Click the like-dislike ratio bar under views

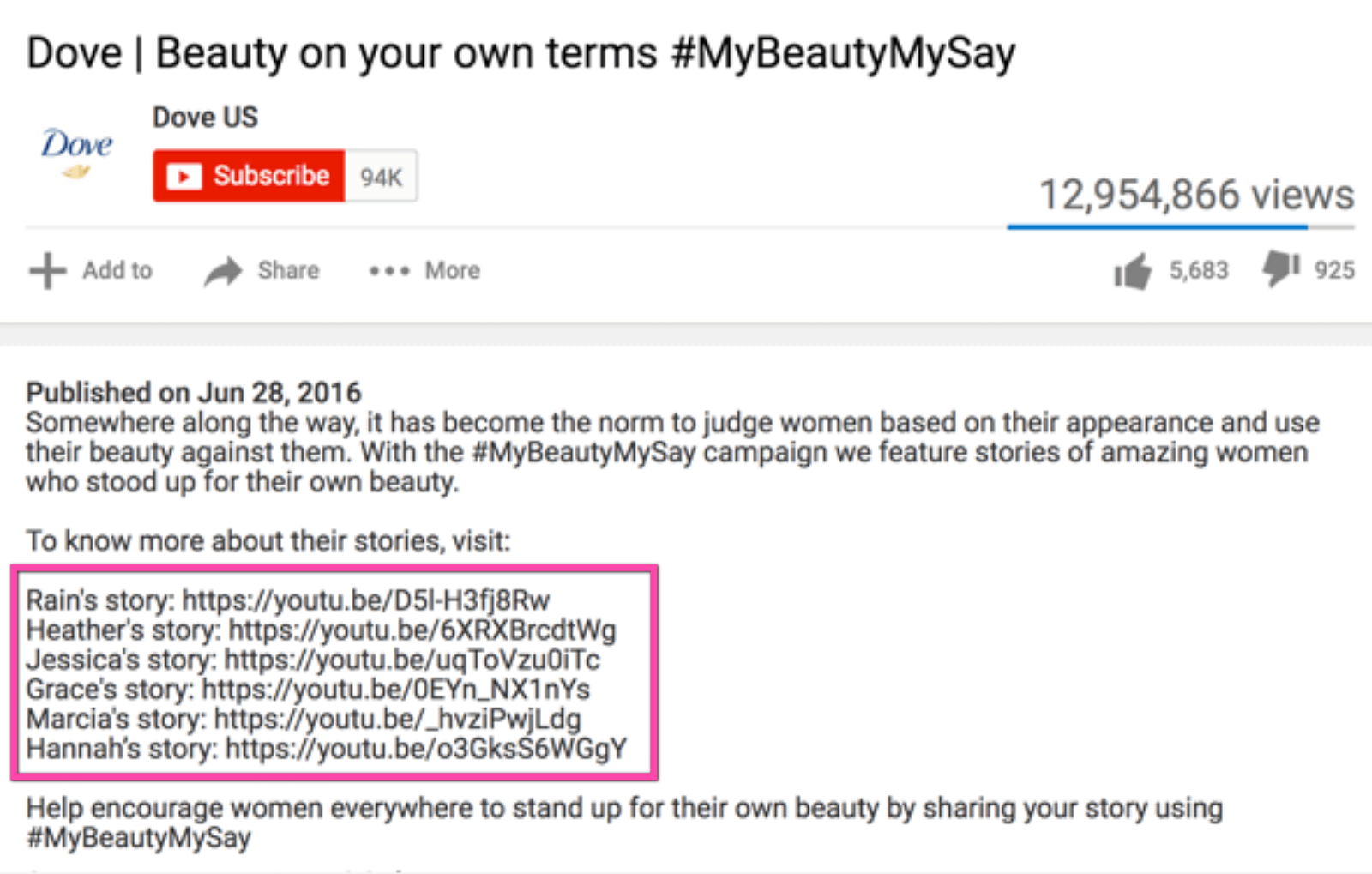coord(1181,227)
